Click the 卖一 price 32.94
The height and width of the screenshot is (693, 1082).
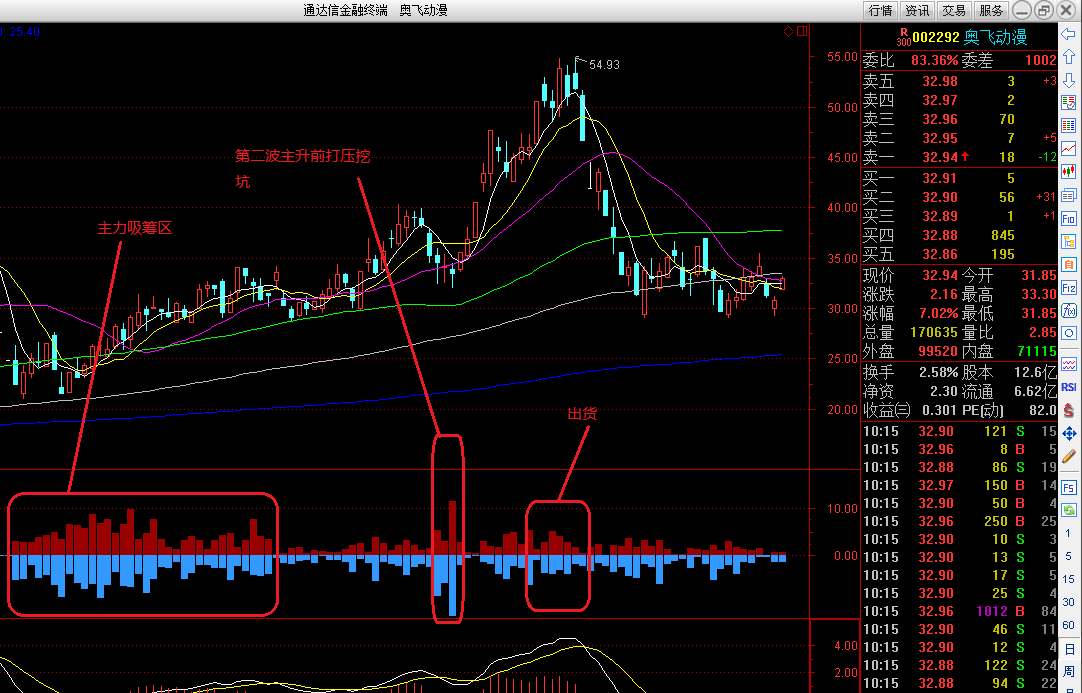940,157
